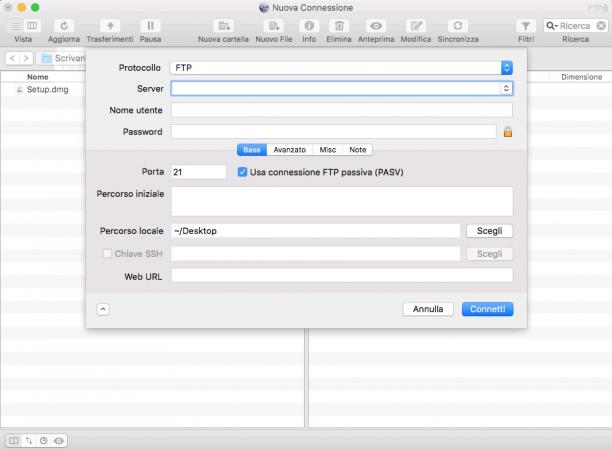Click the transfers arrows icon in the bottom bar
612x449 pixels.
pyautogui.click(x=29, y=440)
